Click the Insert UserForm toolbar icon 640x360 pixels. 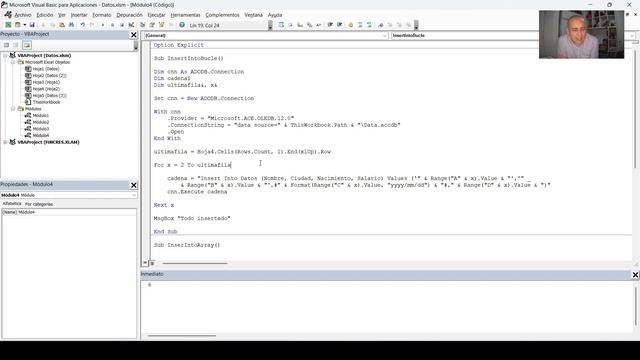pos(18,25)
